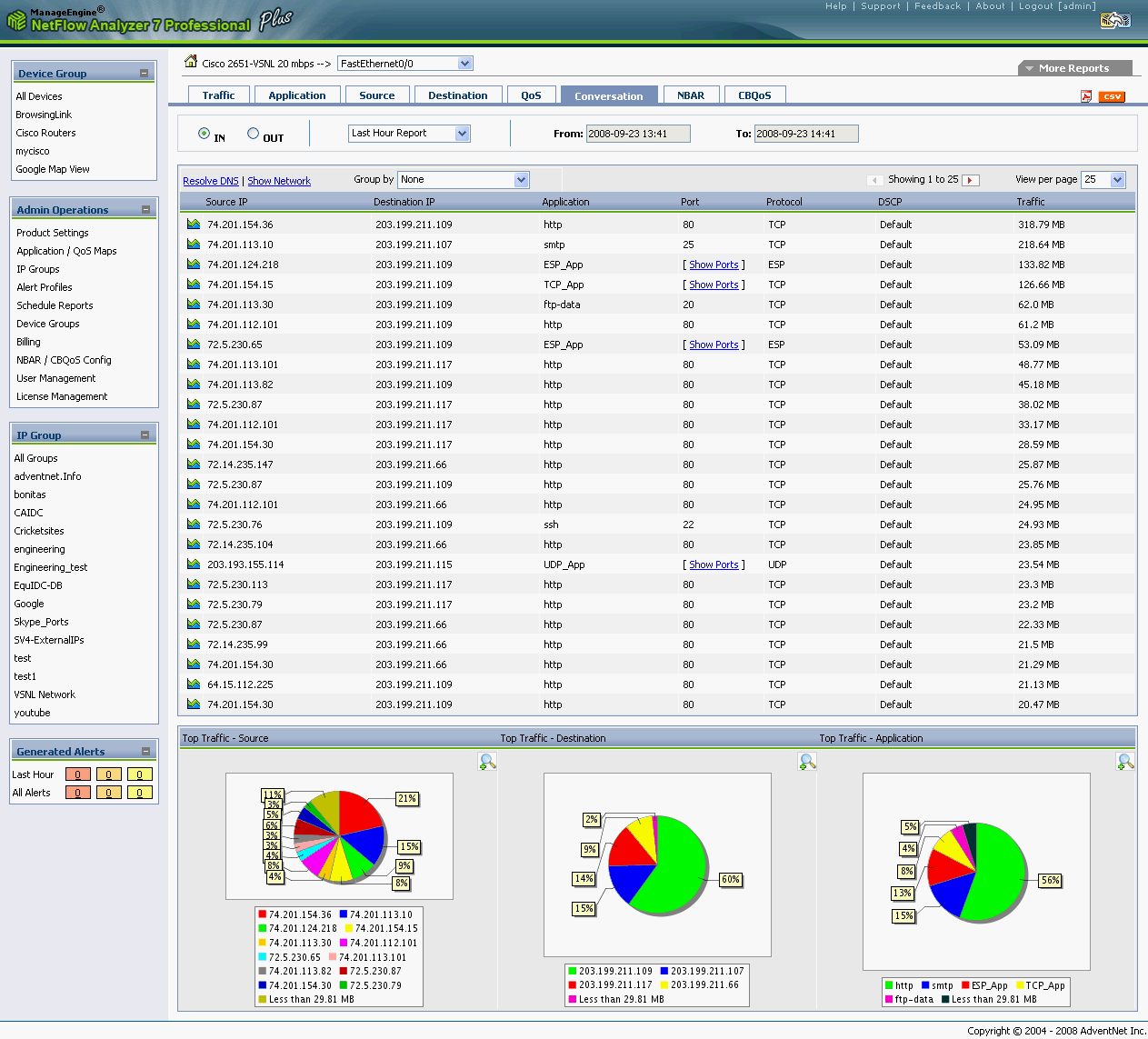Open the Last Hour Report dropdown

point(462,134)
